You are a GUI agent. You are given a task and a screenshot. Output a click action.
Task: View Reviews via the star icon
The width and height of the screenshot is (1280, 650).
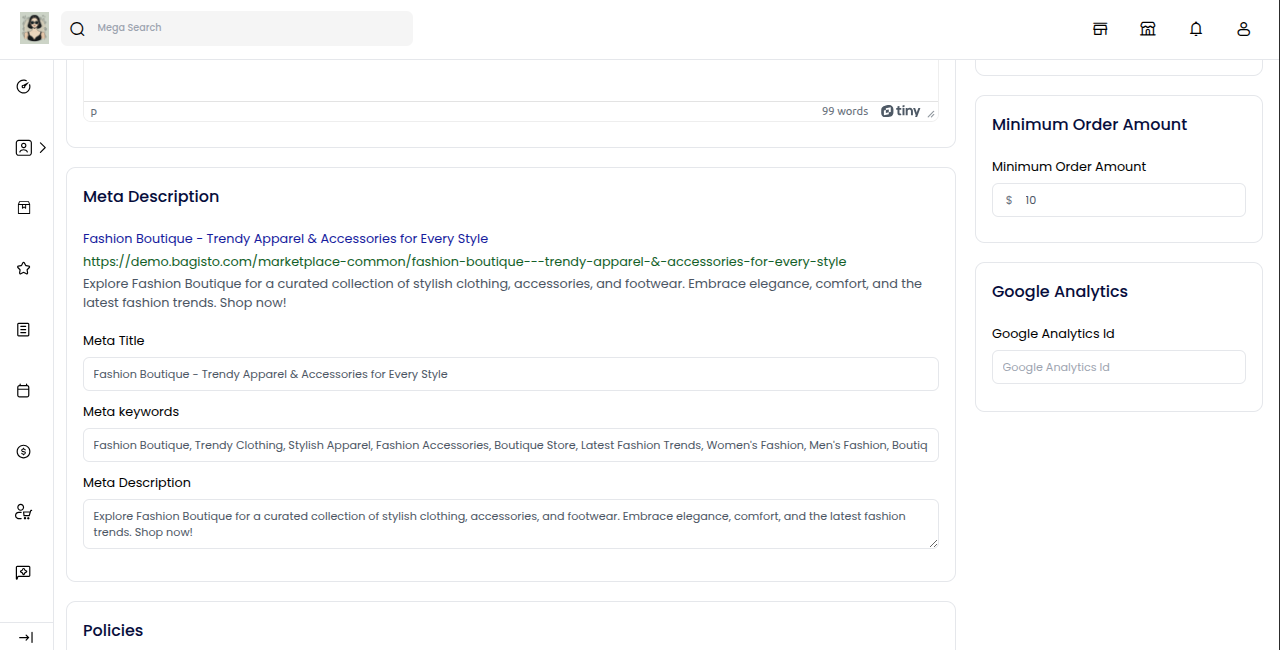[23, 268]
